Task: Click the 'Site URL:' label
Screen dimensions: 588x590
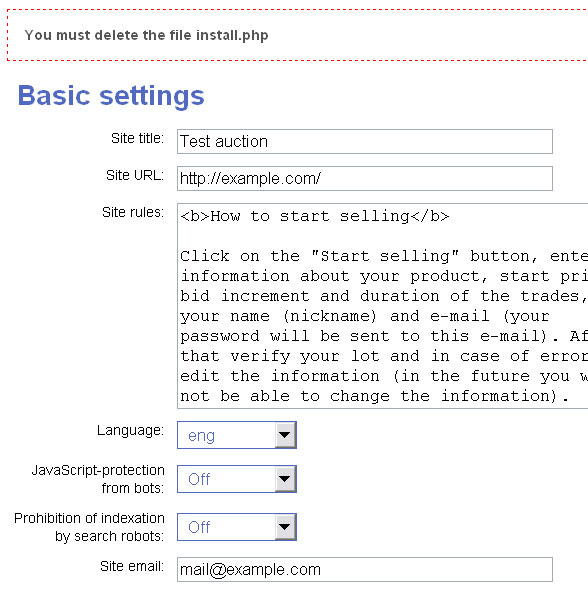Action: pyautogui.click(x=135, y=175)
